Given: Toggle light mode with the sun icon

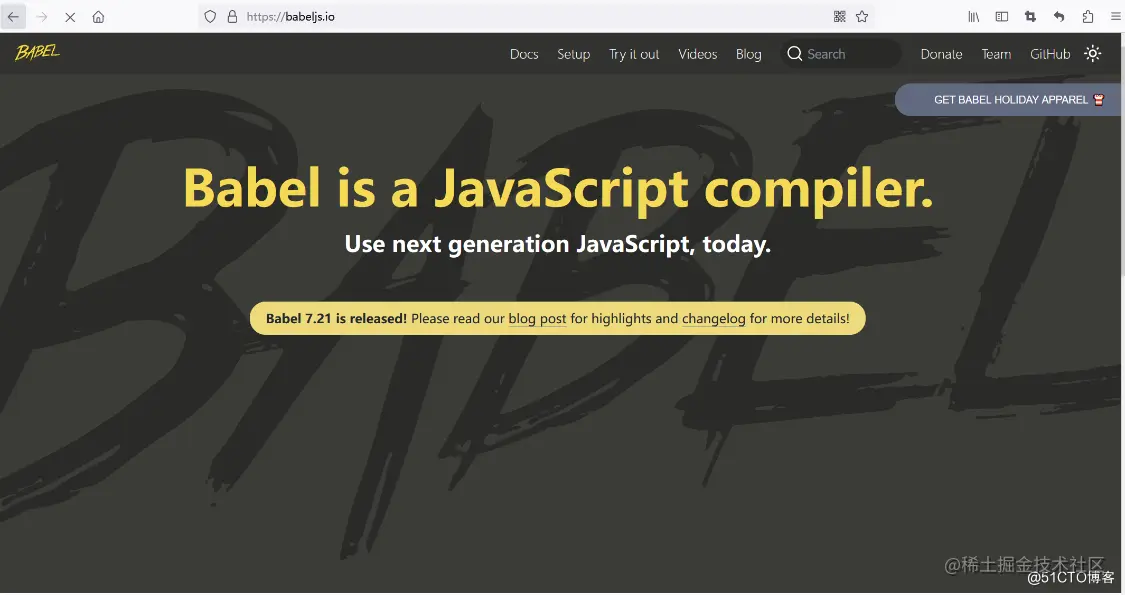Looking at the screenshot, I should pos(1093,54).
